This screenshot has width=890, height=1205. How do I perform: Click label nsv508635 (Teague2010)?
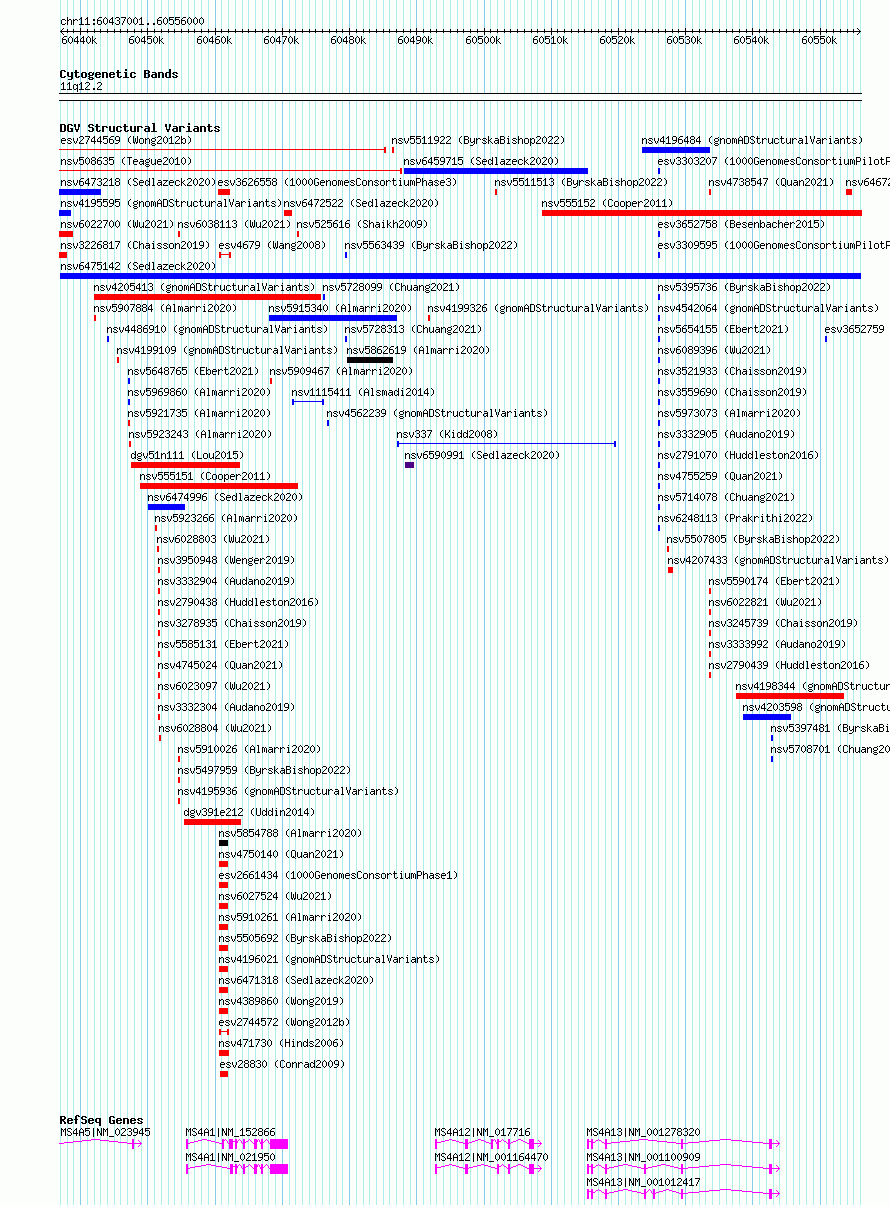tap(125, 161)
